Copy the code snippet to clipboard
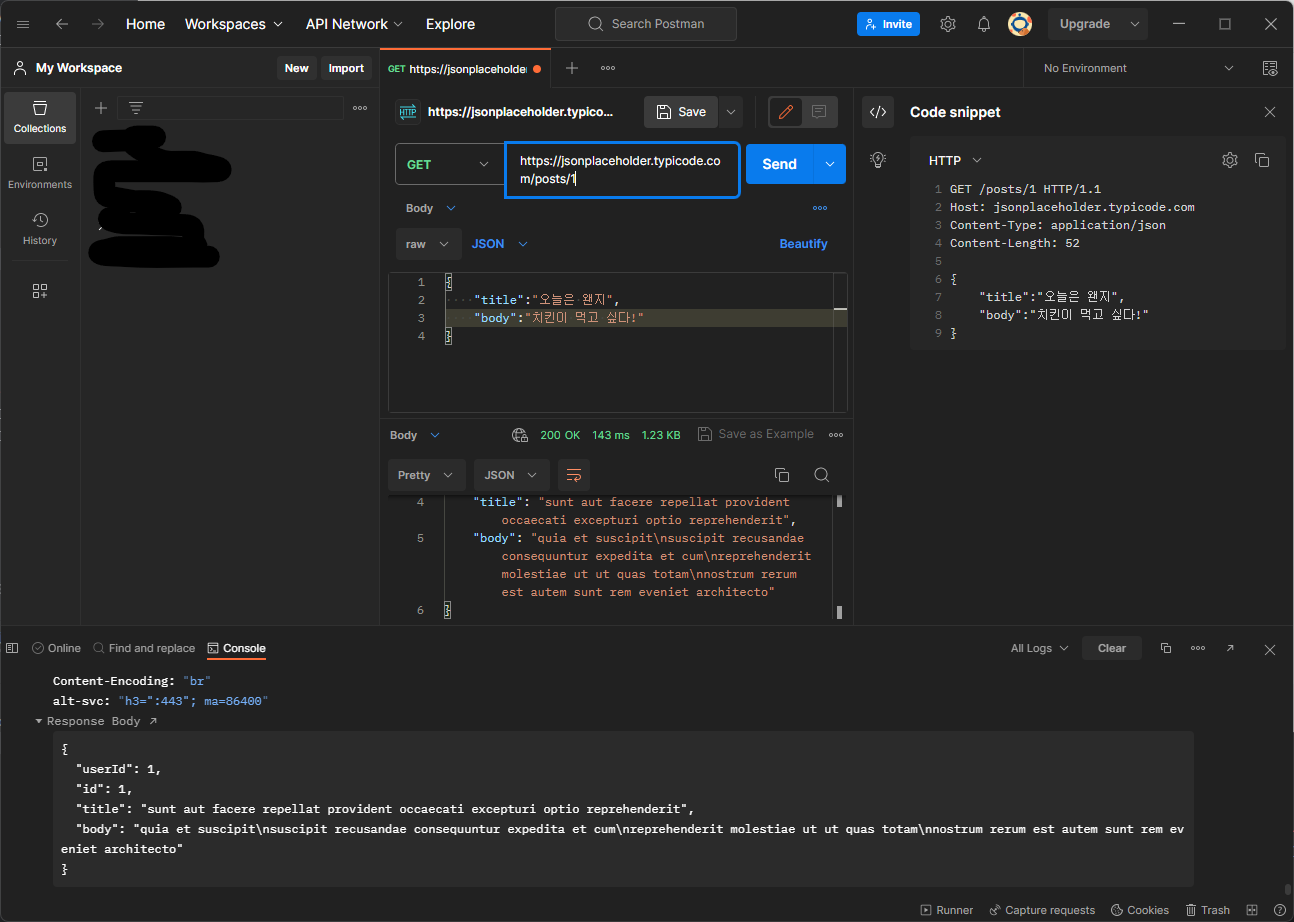 (x=1262, y=160)
